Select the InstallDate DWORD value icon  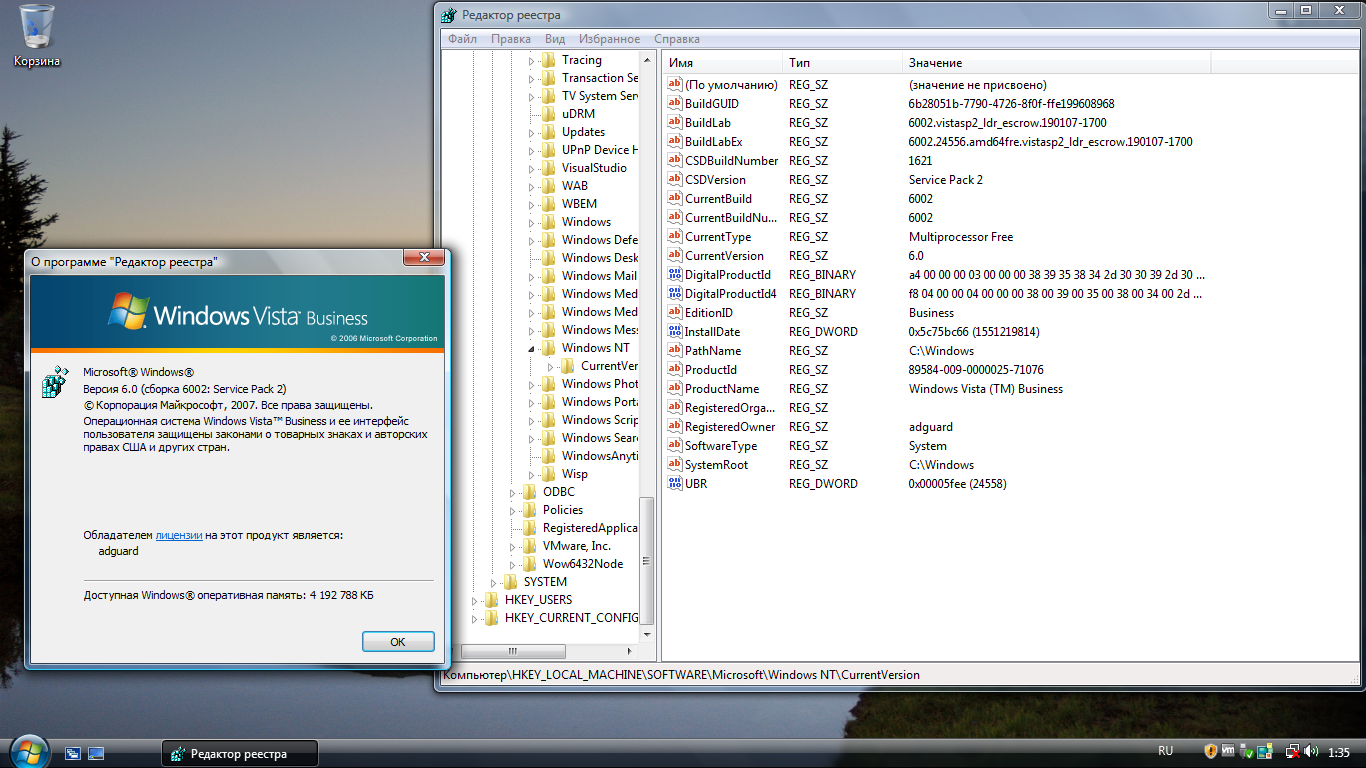pyautogui.click(x=675, y=332)
